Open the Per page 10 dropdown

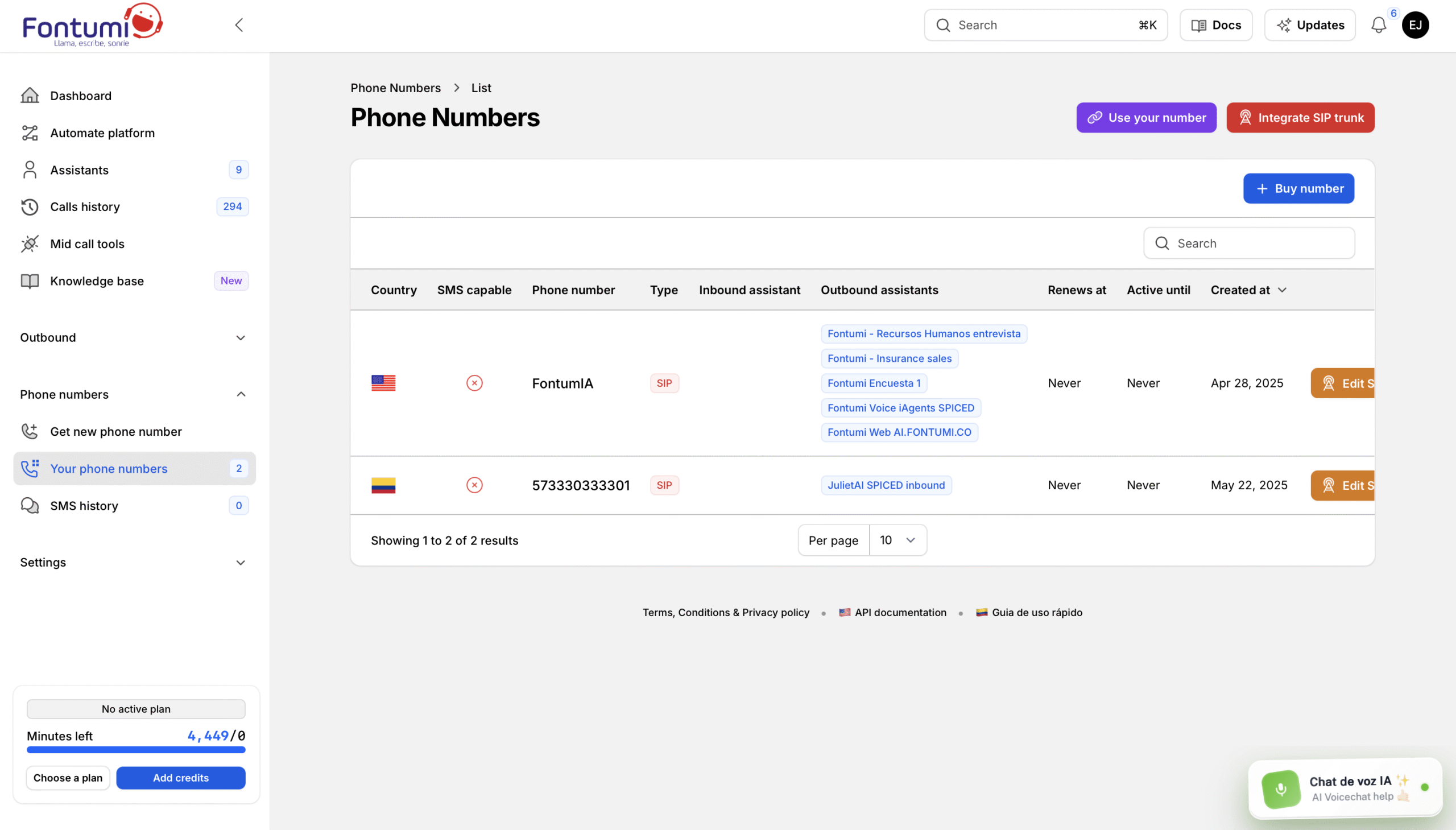pos(897,540)
